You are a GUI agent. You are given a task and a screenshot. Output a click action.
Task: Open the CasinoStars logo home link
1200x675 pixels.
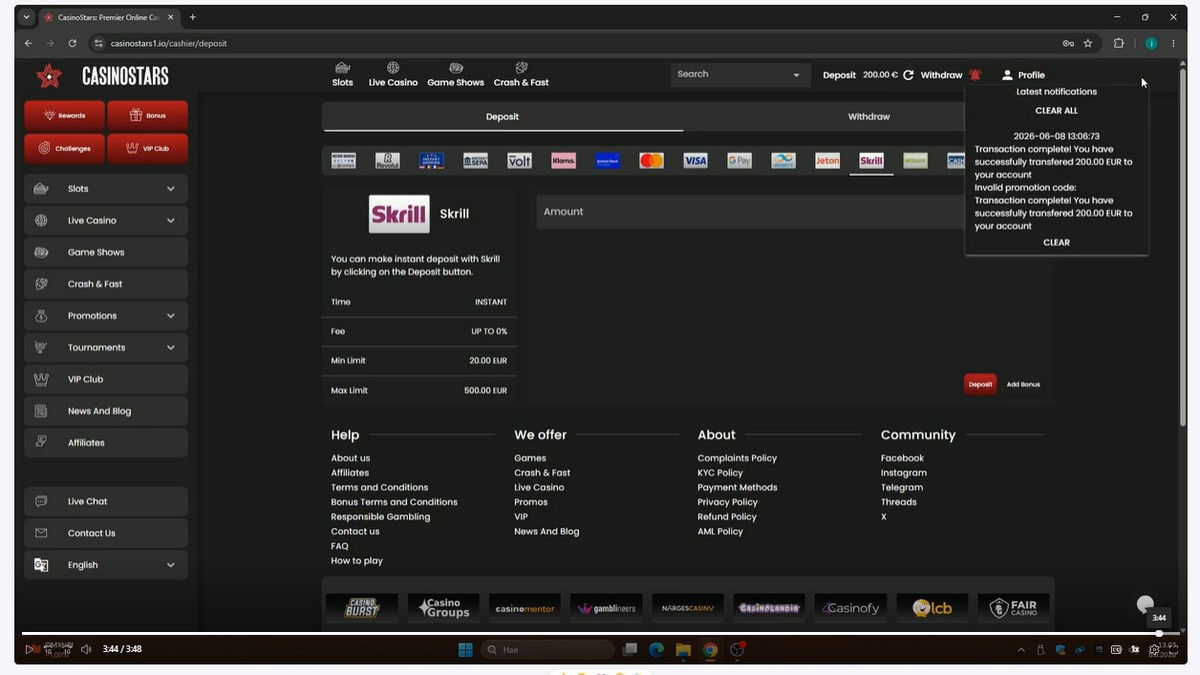[x=103, y=76]
